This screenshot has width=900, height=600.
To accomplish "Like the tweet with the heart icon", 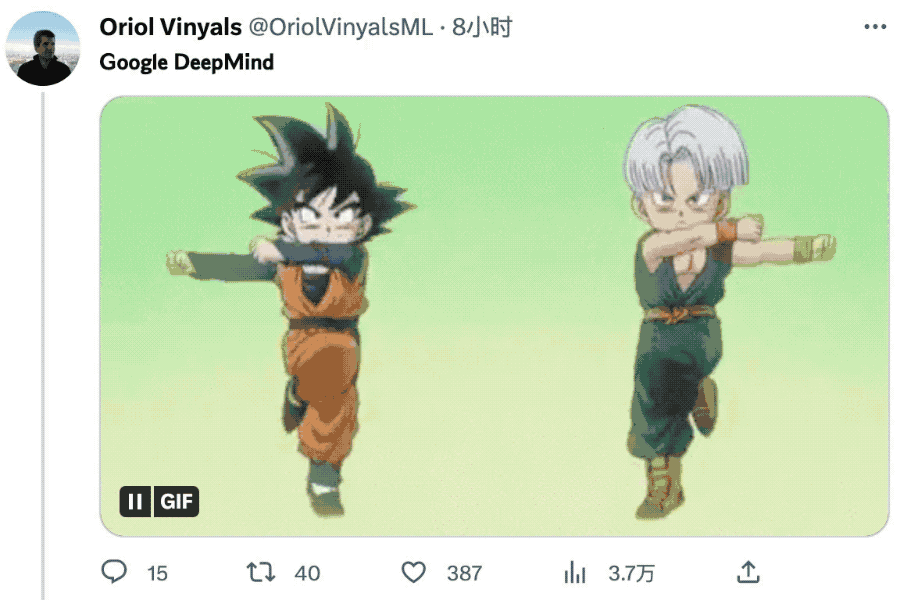I will 413,572.
